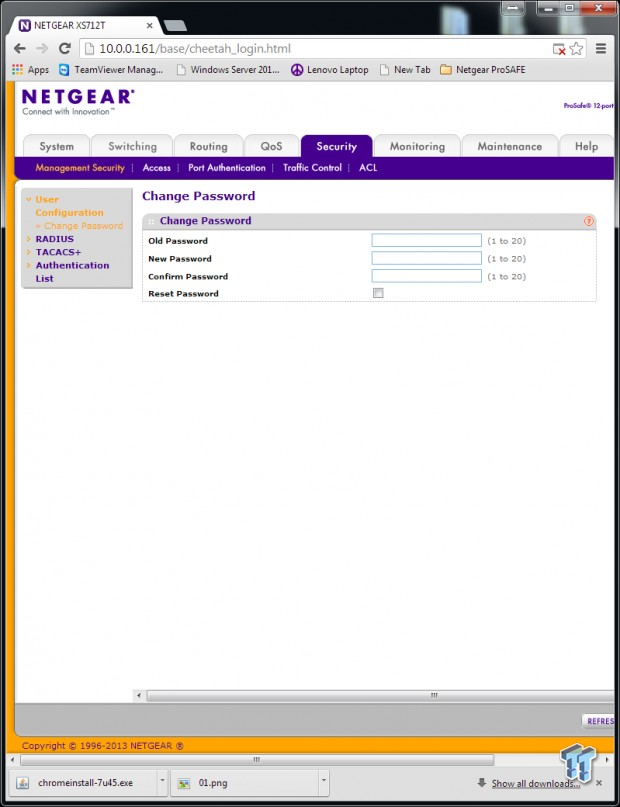Switch to the System tab
620x807 pixels.
[x=57, y=146]
